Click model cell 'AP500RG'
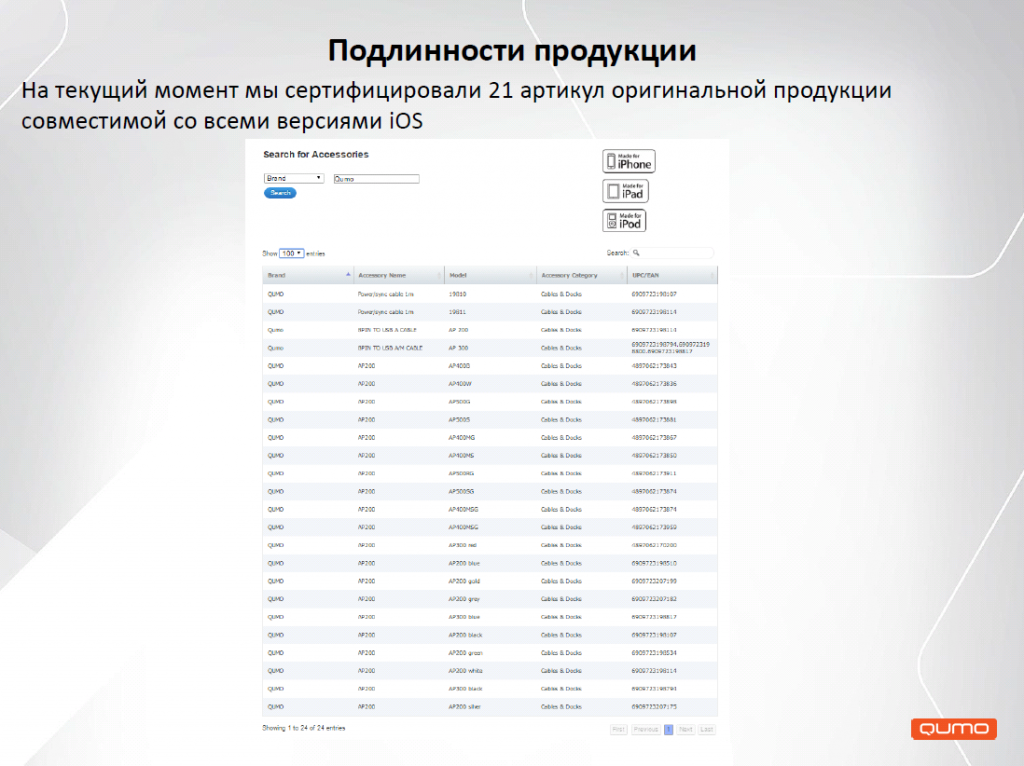The image size is (1024, 766). coord(461,473)
